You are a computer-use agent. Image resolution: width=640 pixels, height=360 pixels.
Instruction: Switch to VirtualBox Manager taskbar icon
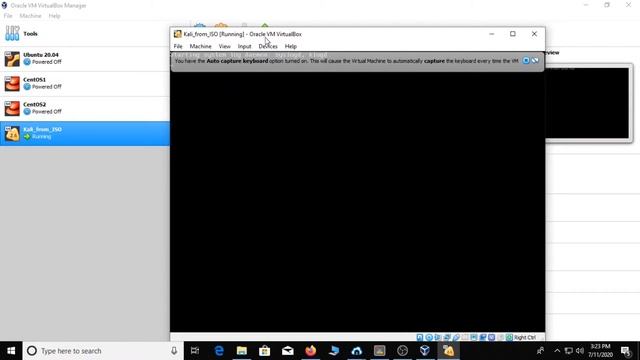tap(425, 351)
